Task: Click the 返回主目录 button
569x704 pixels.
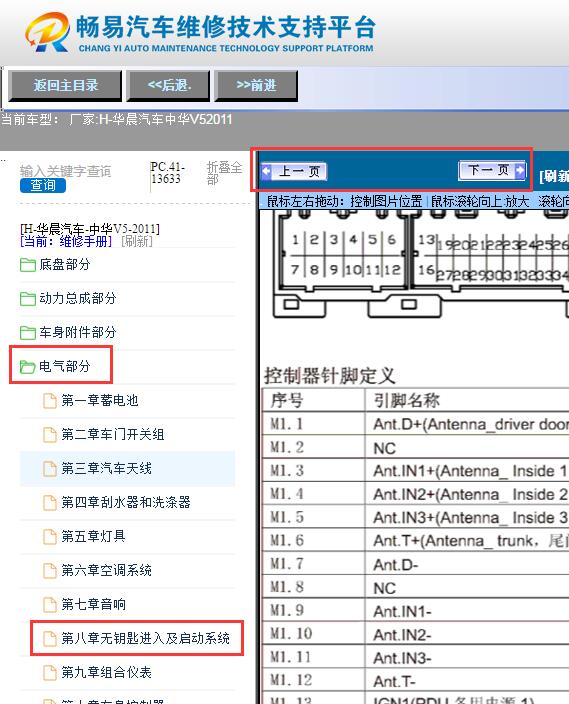Action: click(x=66, y=85)
